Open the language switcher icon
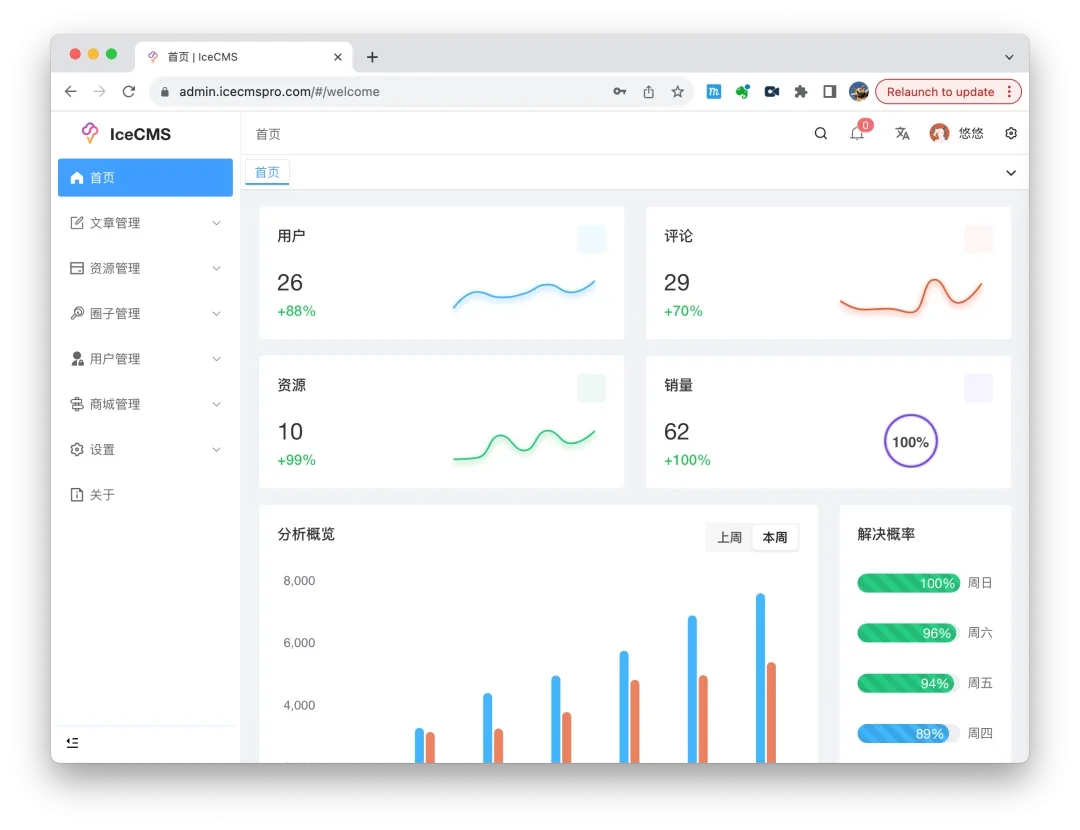The width and height of the screenshot is (1080, 830). (x=902, y=132)
